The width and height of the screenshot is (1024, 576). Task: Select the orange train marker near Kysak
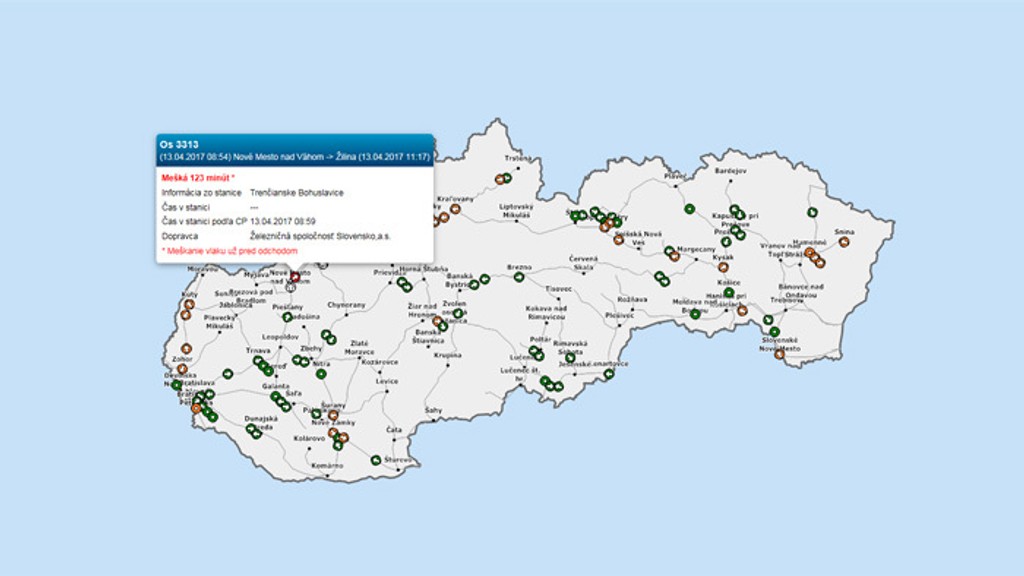pyautogui.click(x=723, y=267)
